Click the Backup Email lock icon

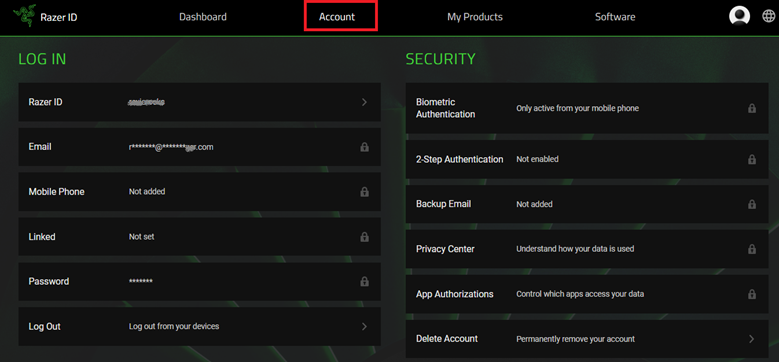pos(752,204)
